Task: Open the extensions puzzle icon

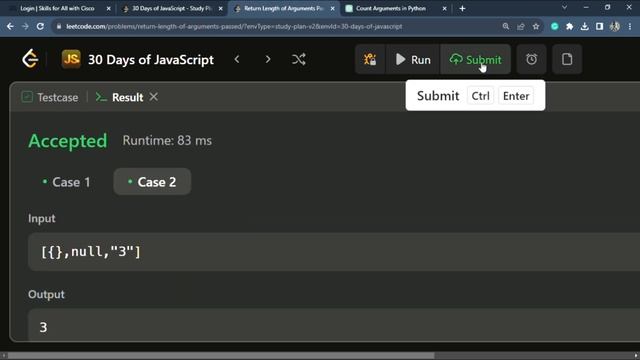Action: [x=569, y=26]
